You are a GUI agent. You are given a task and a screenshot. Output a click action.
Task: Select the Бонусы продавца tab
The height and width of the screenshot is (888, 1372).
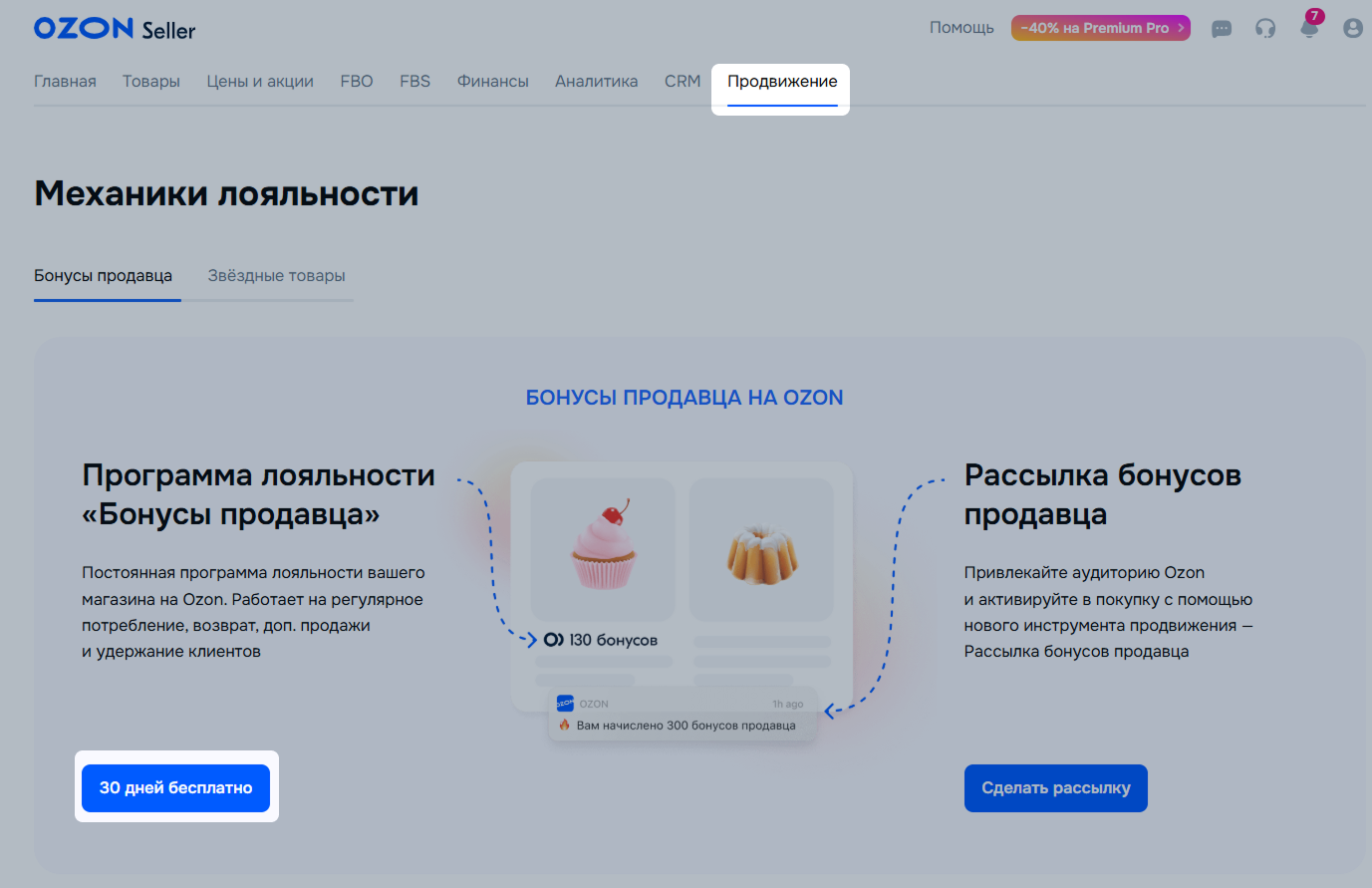104,276
